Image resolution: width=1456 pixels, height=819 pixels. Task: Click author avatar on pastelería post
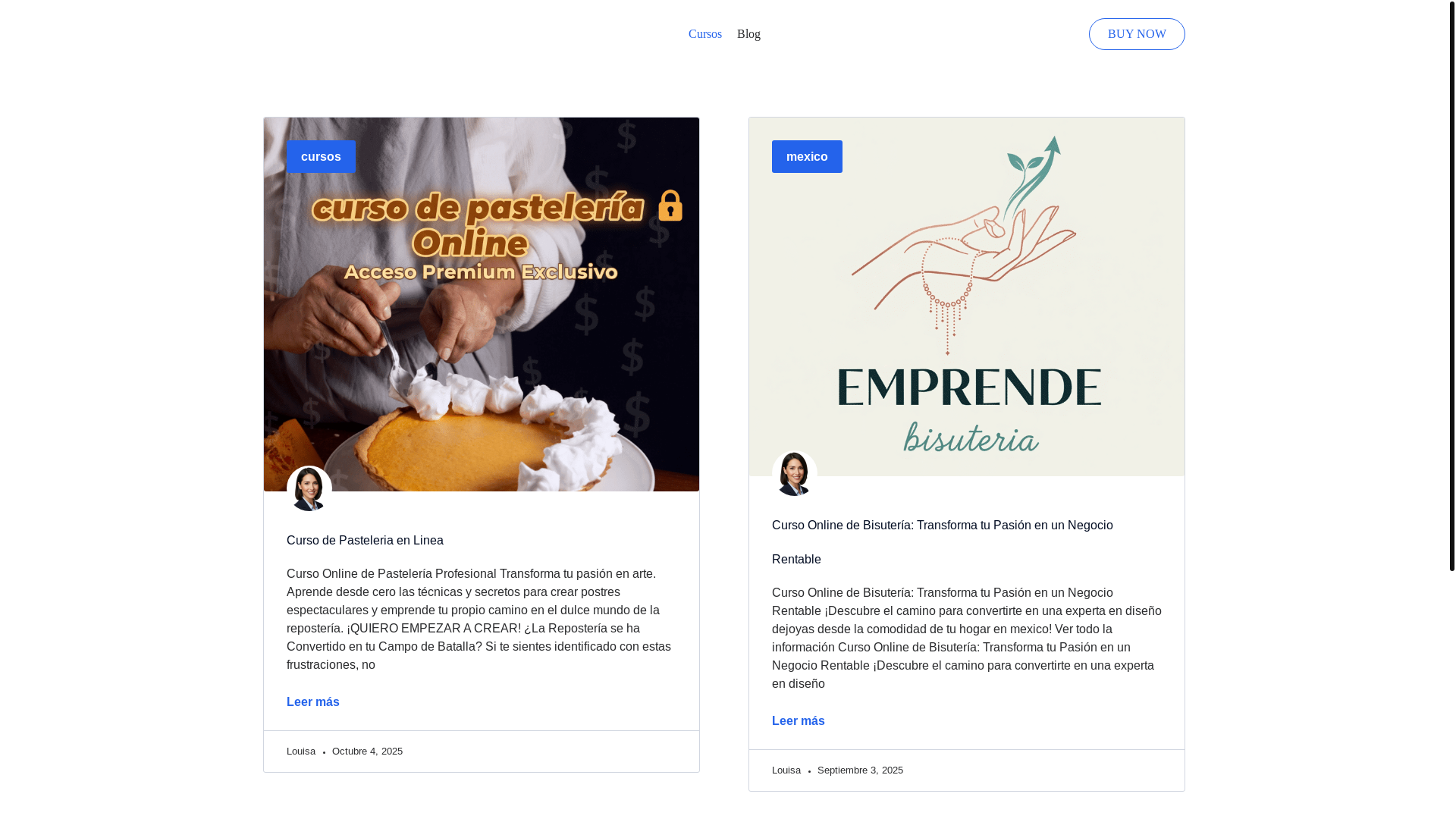click(x=309, y=488)
